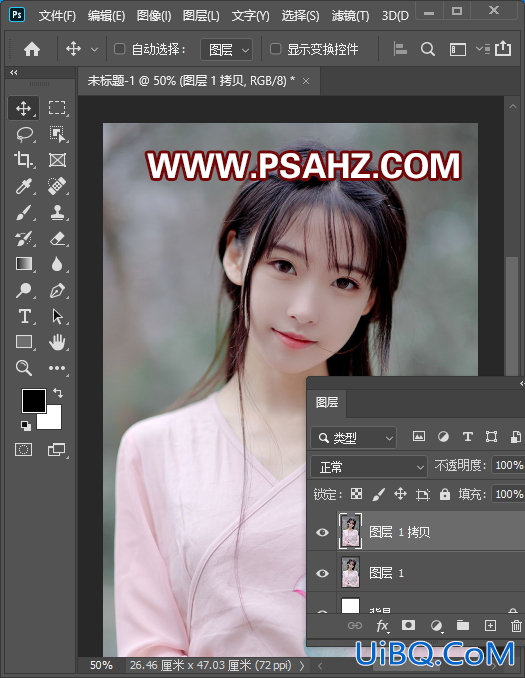Reset default foreground and background colors
This screenshot has width=525, height=678.
tap(26, 426)
